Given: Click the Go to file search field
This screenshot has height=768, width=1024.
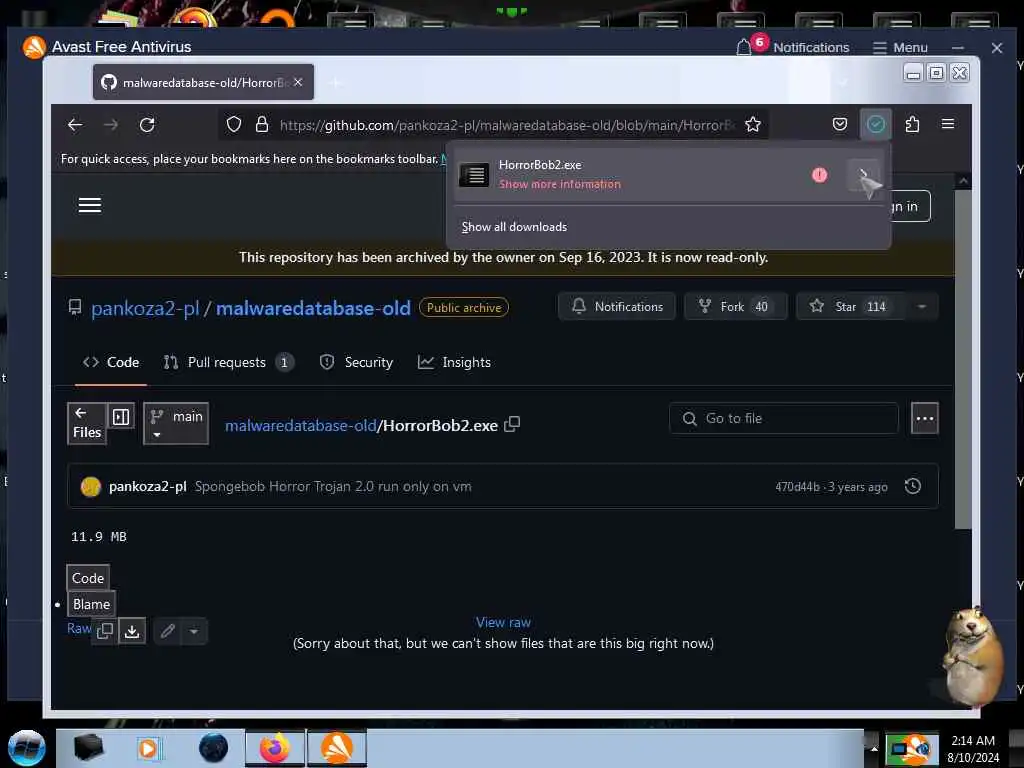Looking at the screenshot, I should [784, 418].
